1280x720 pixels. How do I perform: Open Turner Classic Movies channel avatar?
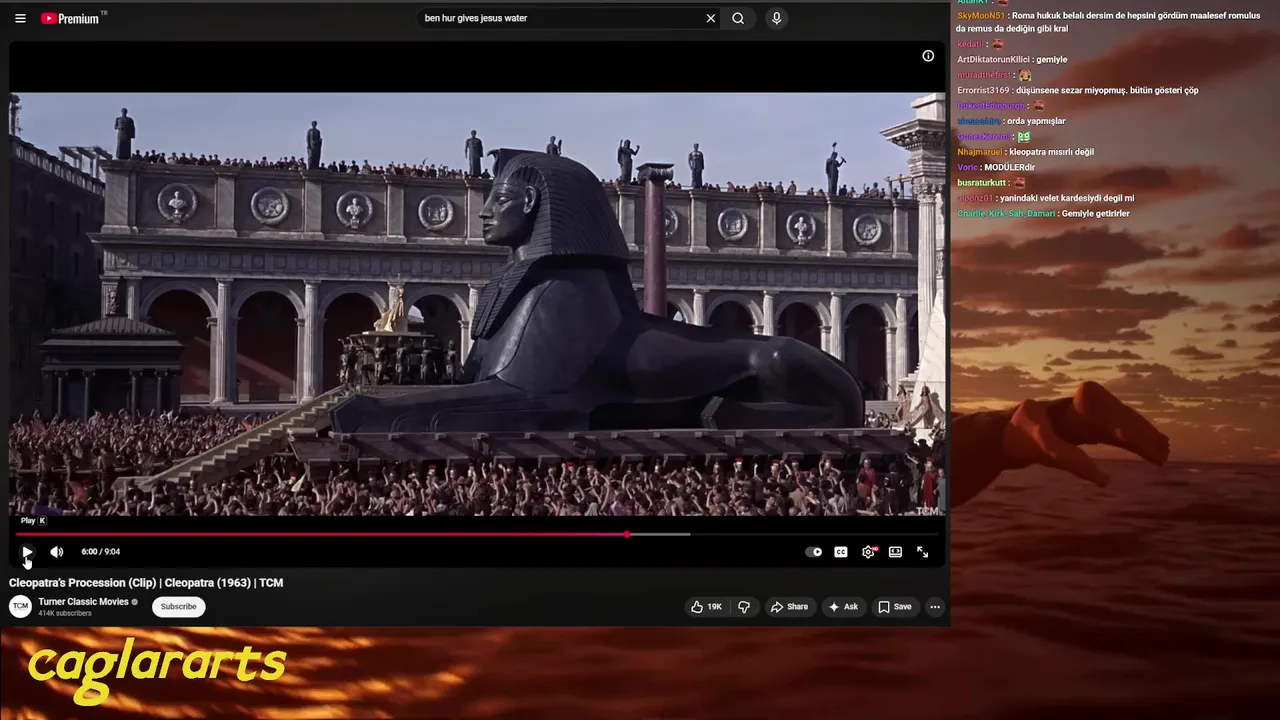[x=20, y=606]
